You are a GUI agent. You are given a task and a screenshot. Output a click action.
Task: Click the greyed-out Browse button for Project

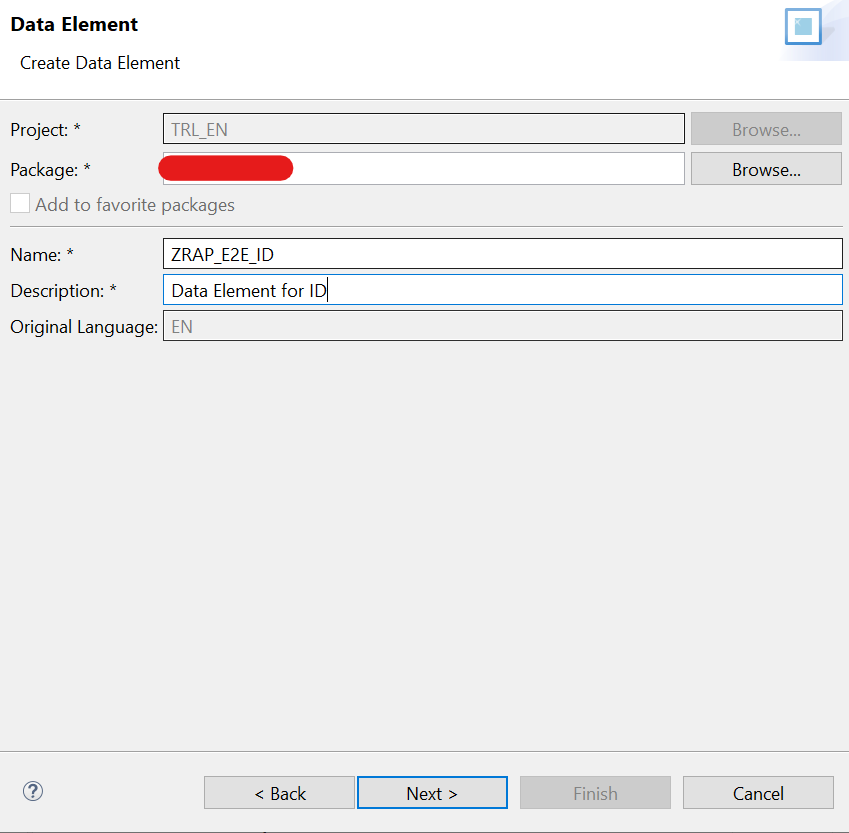pos(765,129)
